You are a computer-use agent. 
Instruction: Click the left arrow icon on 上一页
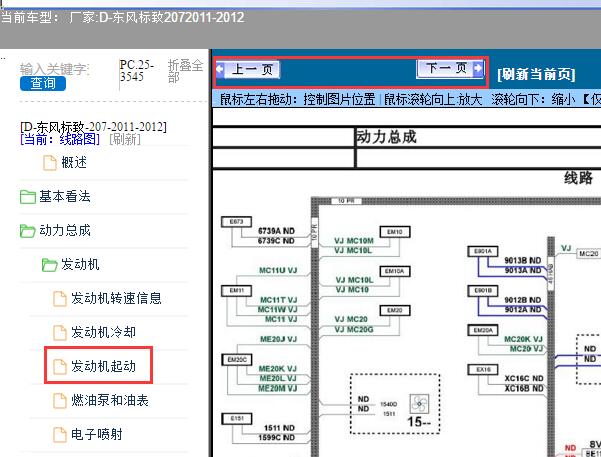pyautogui.click(x=220, y=69)
